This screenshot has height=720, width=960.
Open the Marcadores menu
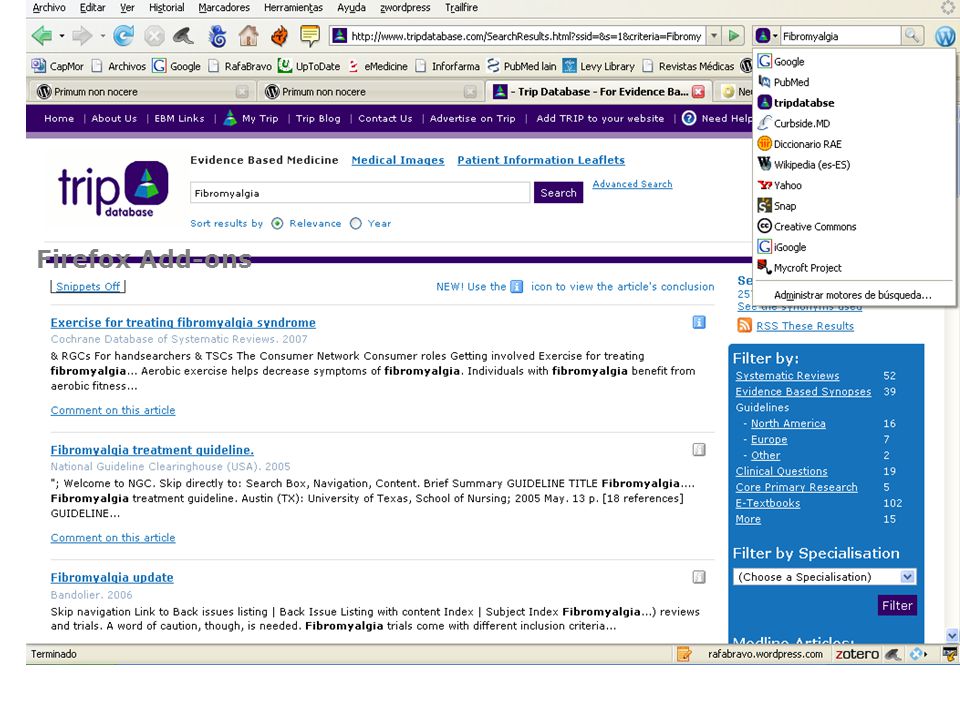223,7
